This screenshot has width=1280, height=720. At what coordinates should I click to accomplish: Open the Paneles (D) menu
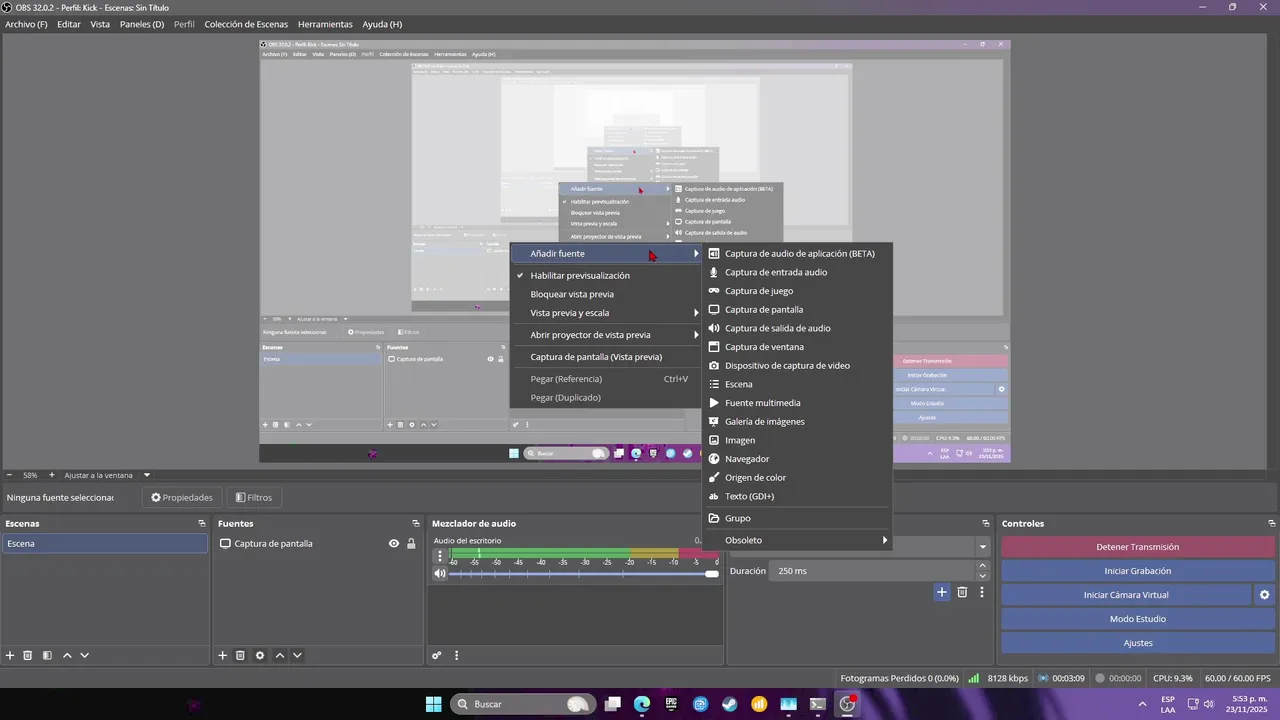142,24
